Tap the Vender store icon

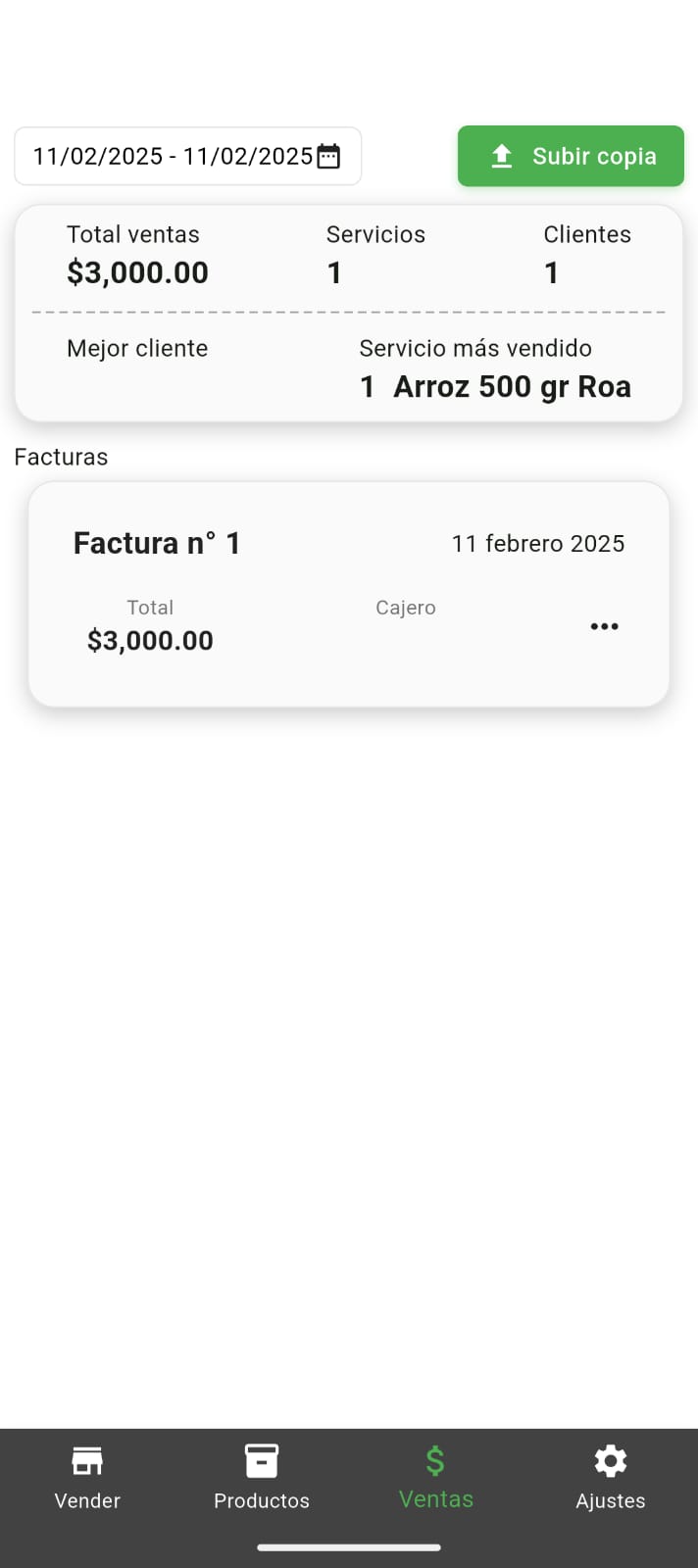tap(87, 1461)
